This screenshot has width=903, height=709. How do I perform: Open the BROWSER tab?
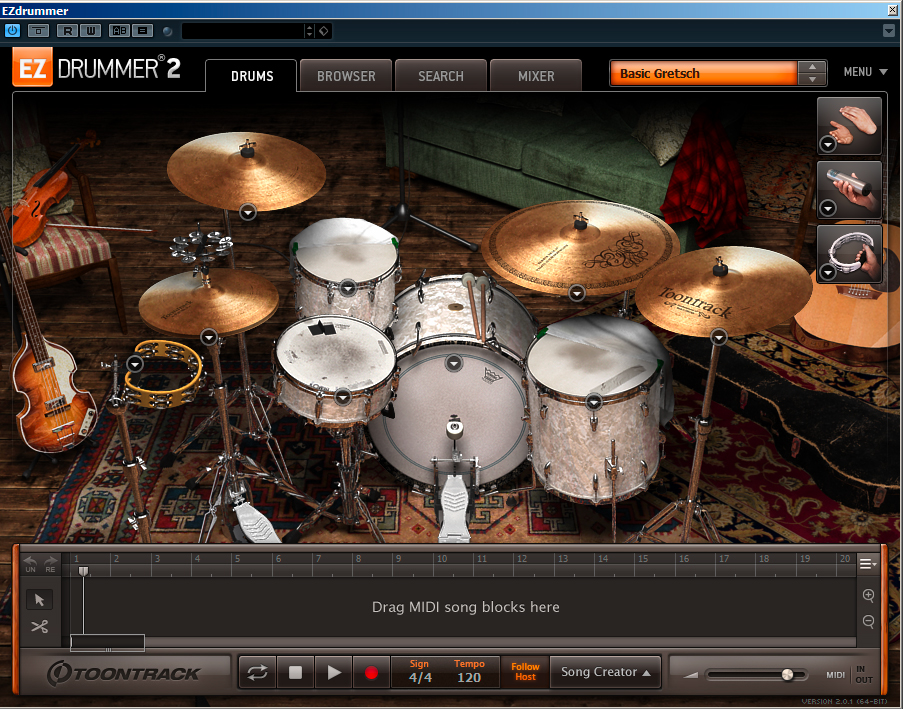[346, 76]
